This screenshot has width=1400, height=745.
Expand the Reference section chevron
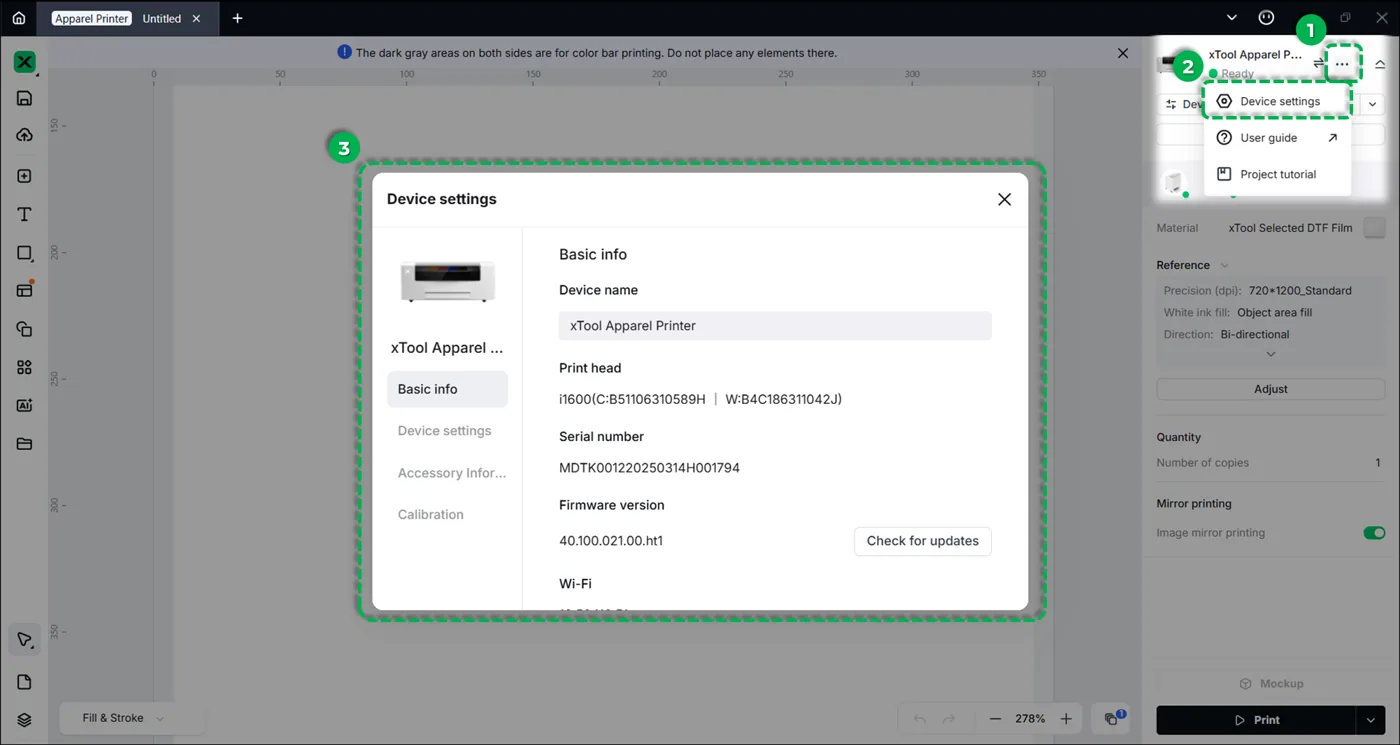pos(1224,265)
